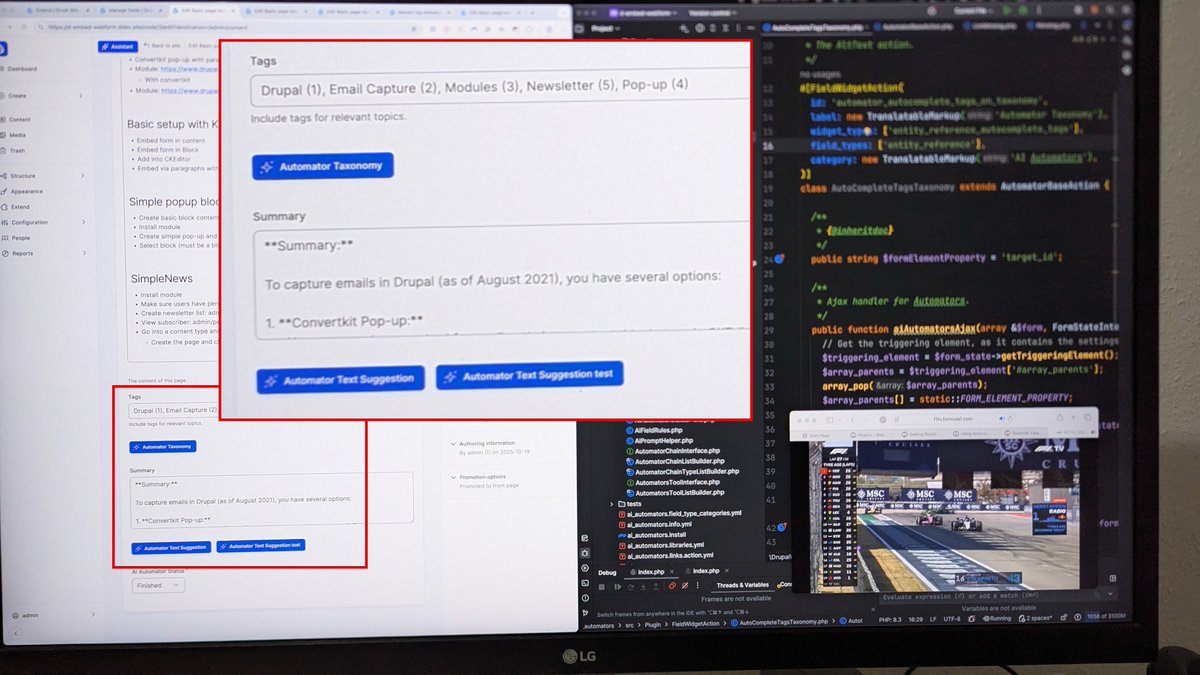Open the Debug tool window tab
1200x675 pixels.
tap(609, 572)
